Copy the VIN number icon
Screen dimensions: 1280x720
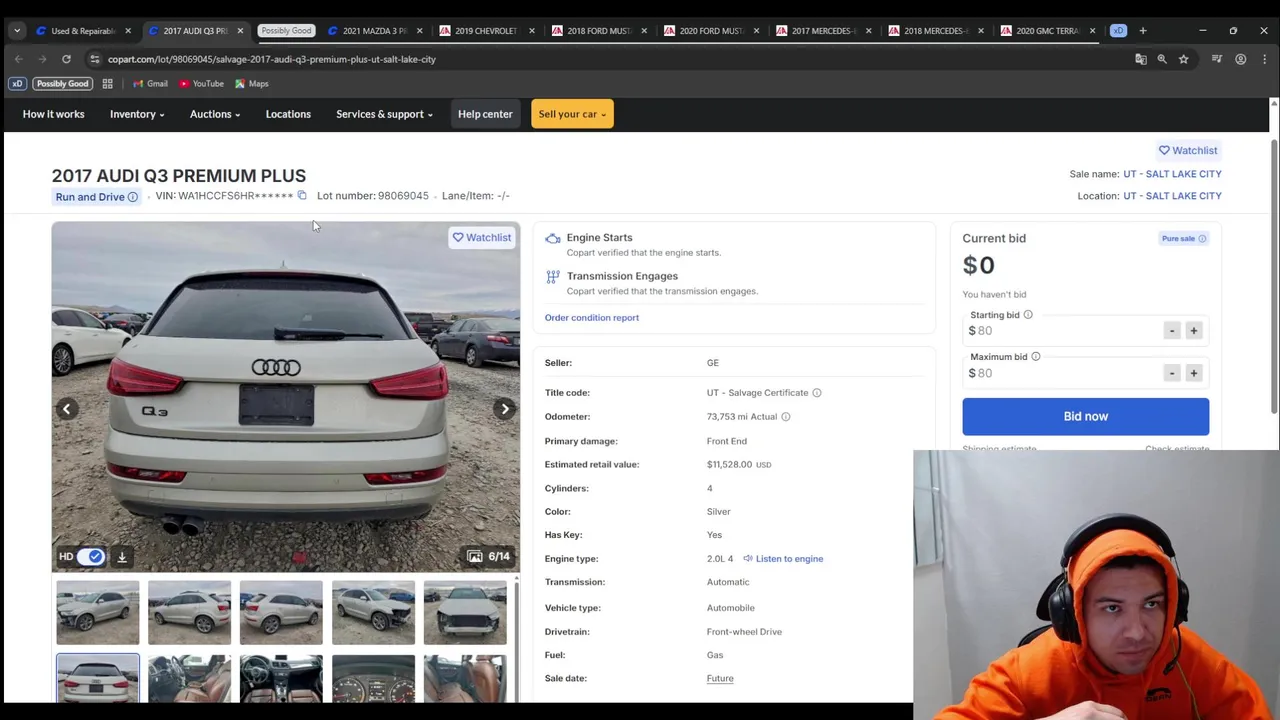click(x=302, y=196)
